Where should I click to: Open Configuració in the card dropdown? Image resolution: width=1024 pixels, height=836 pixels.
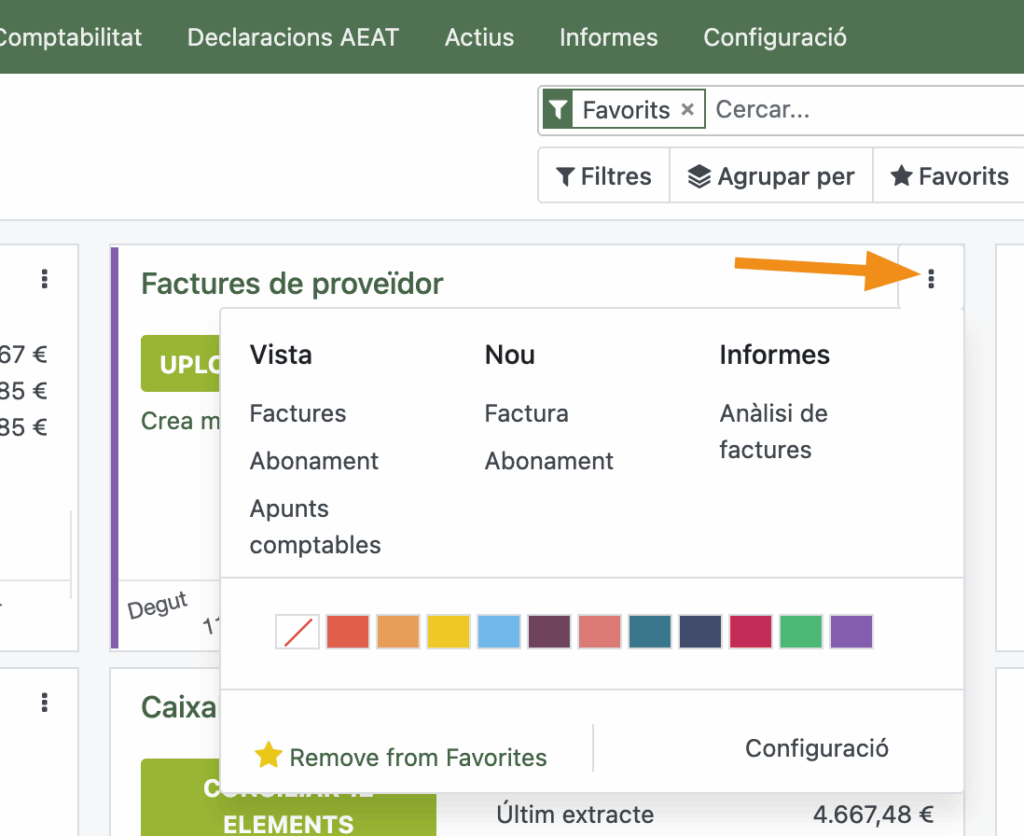tap(816, 748)
